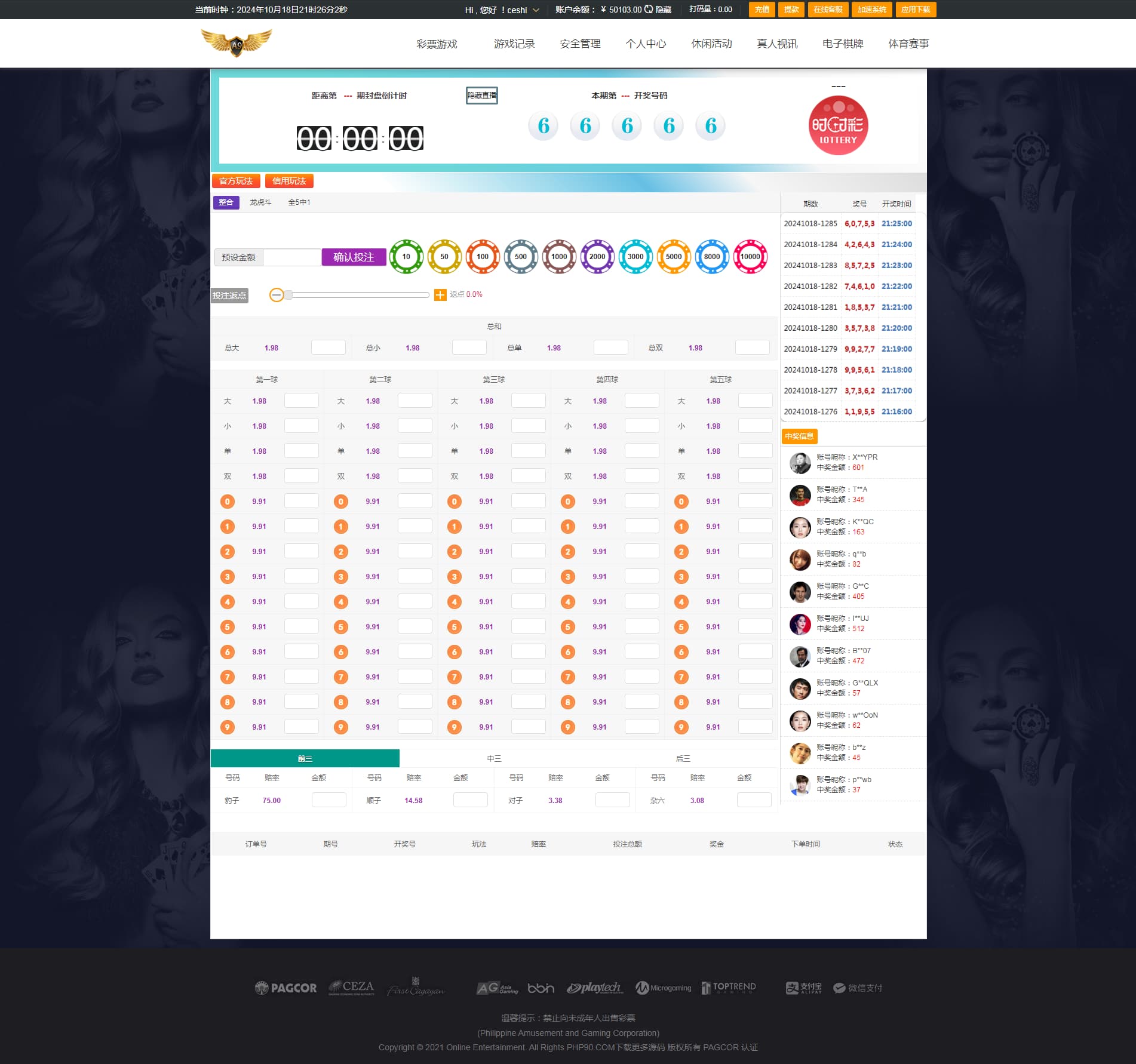
Task: Open the 彩票游戏 lottery games menu
Action: 437,44
